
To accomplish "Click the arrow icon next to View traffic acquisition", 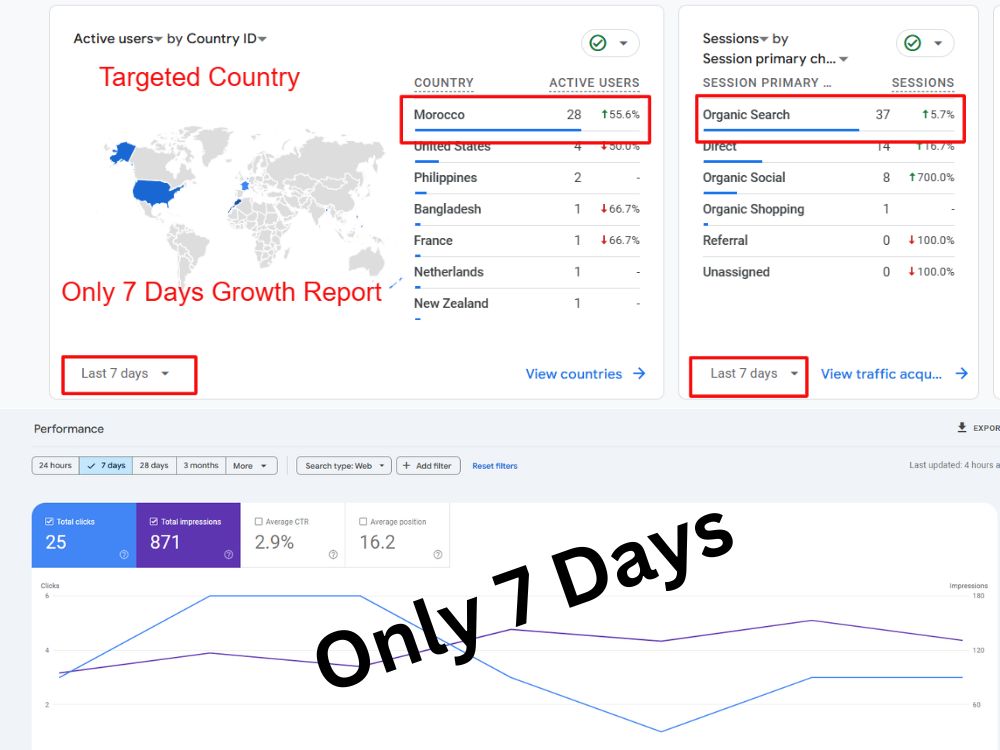I will (962, 374).
